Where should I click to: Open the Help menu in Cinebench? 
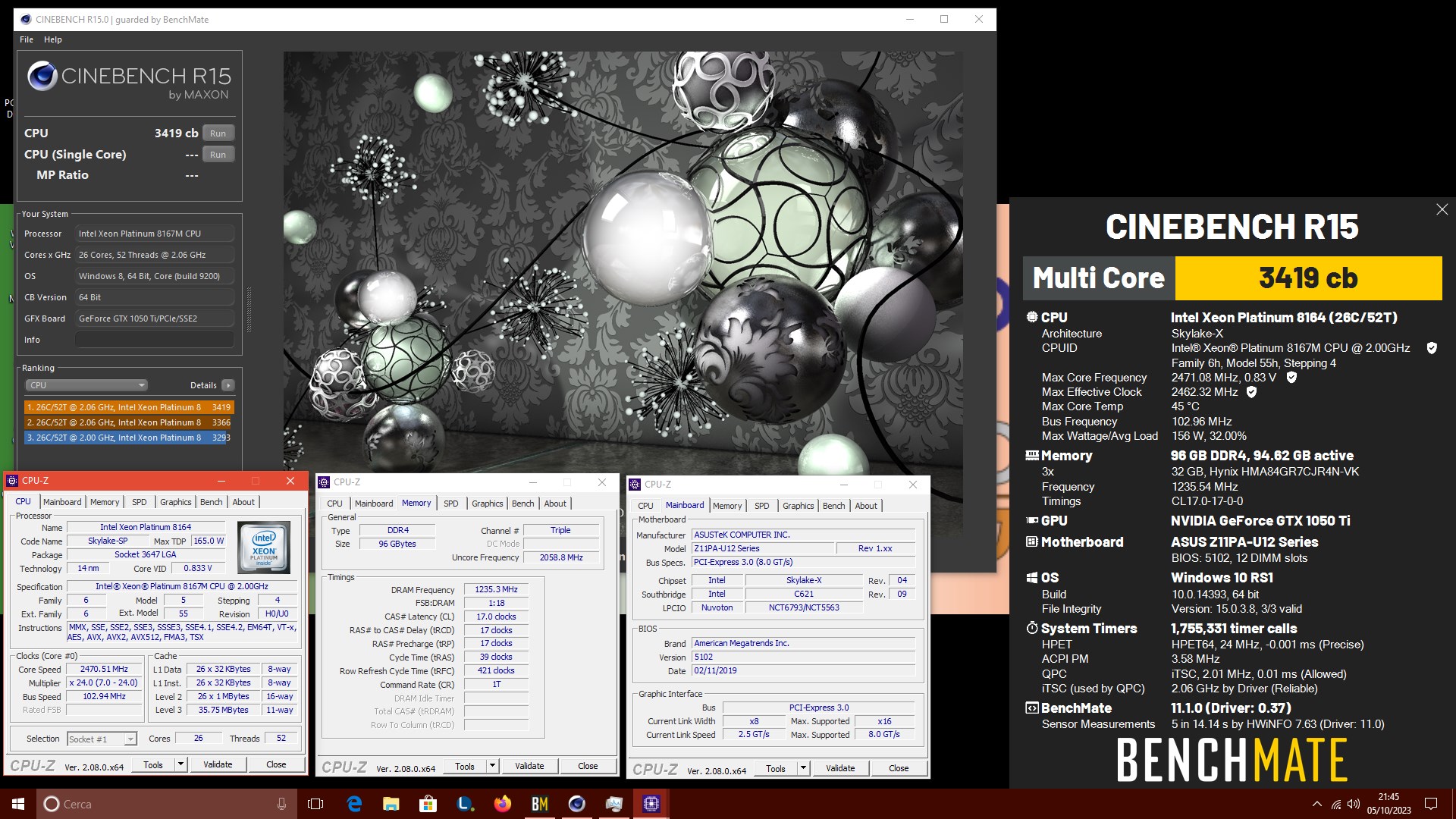(x=53, y=39)
